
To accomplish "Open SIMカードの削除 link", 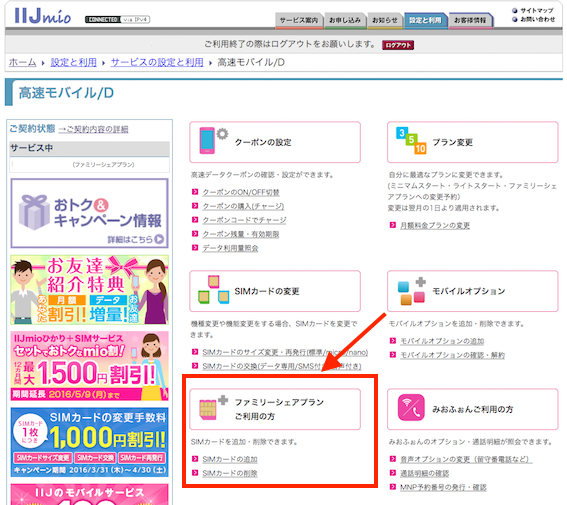I will pyautogui.click(x=230, y=473).
